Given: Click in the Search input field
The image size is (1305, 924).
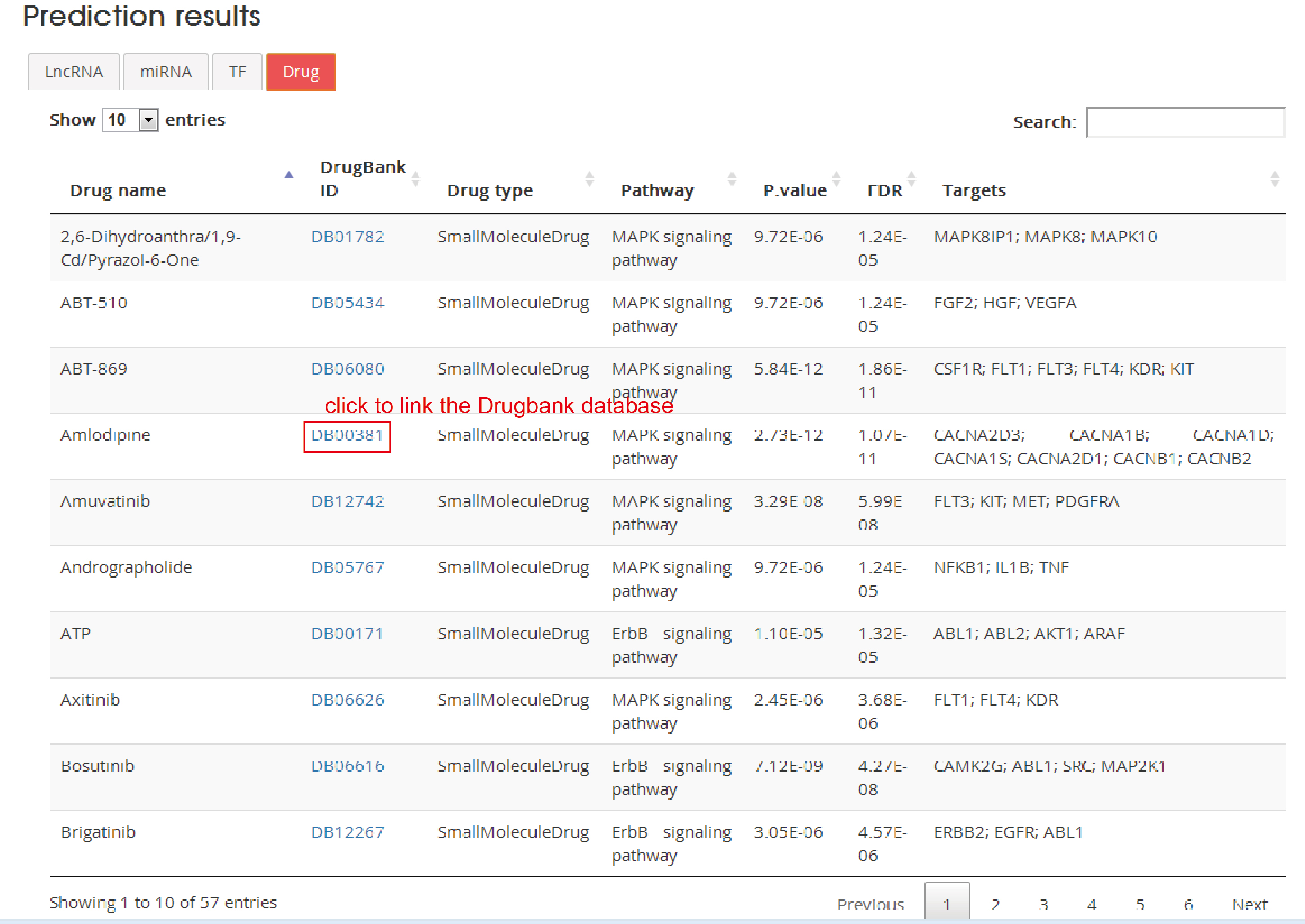Looking at the screenshot, I should (x=1185, y=122).
